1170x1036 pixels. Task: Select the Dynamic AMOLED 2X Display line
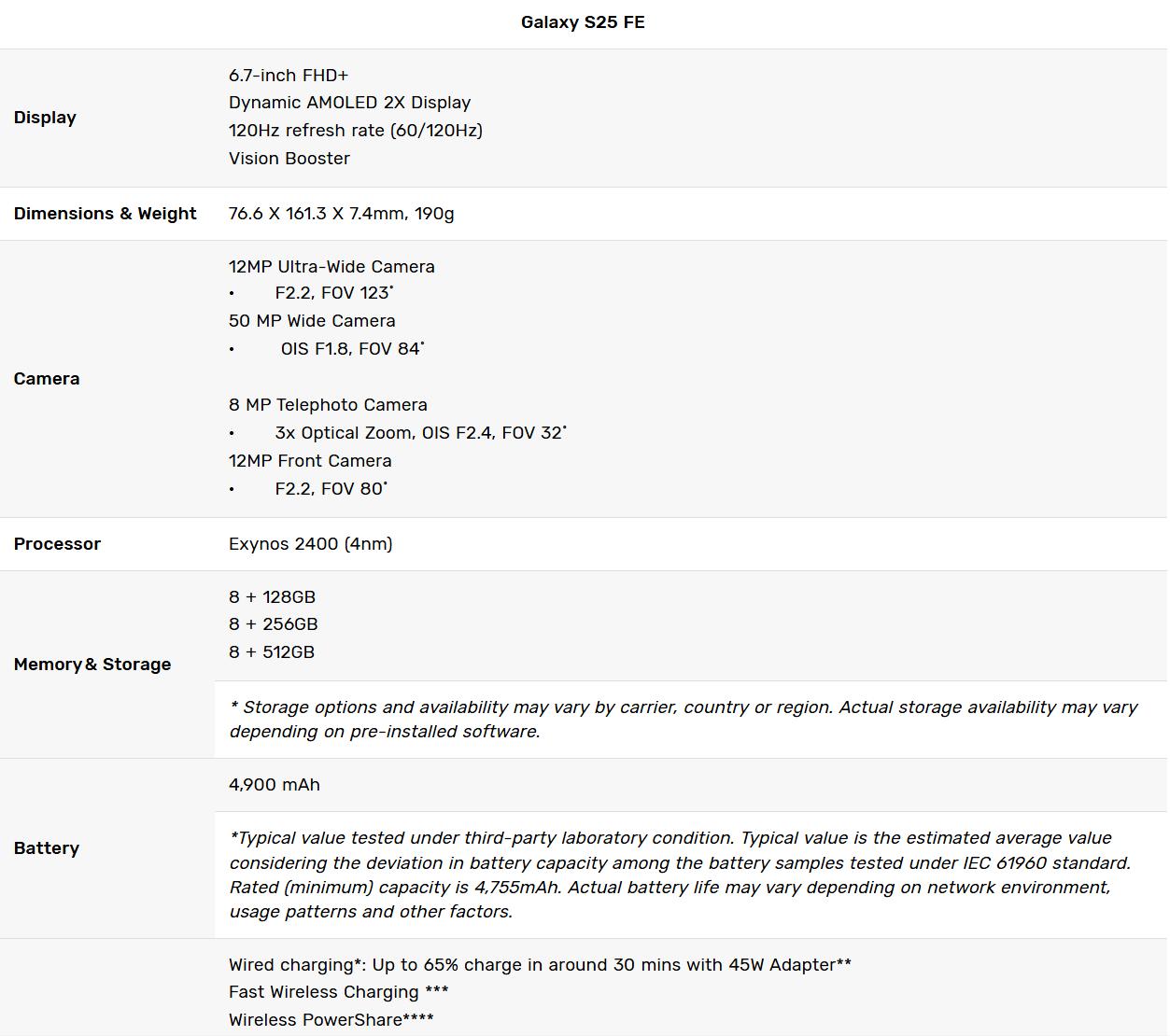pyautogui.click(x=349, y=103)
